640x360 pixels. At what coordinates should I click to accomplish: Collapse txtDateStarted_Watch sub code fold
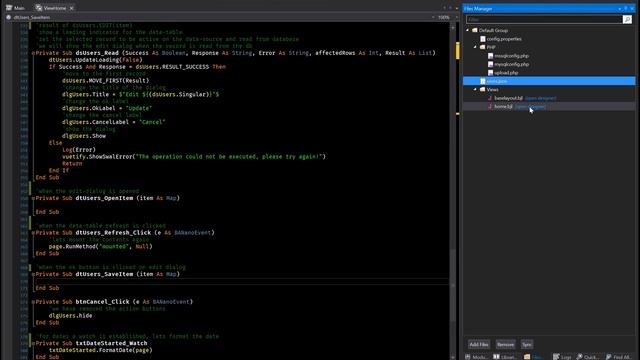coord(33,344)
